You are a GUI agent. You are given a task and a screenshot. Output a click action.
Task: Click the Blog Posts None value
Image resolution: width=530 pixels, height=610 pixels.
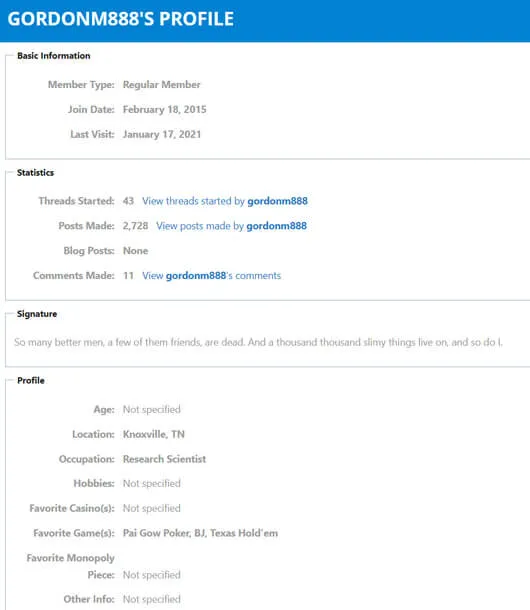(x=135, y=251)
